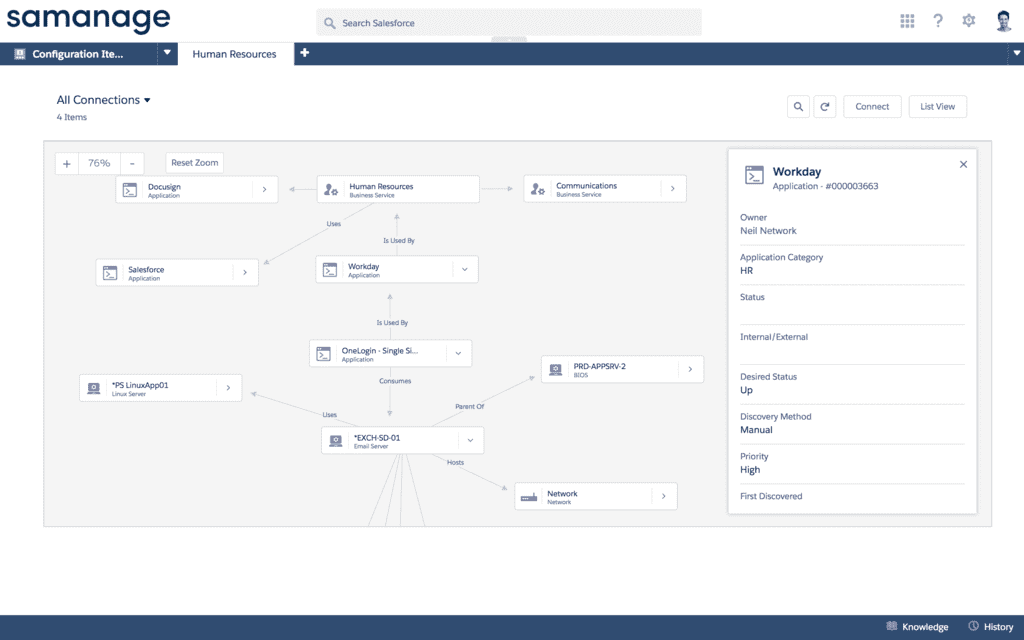Open the Configuration Items navigation dropdown arrow
Image resolution: width=1024 pixels, height=640 pixels.
167,53
